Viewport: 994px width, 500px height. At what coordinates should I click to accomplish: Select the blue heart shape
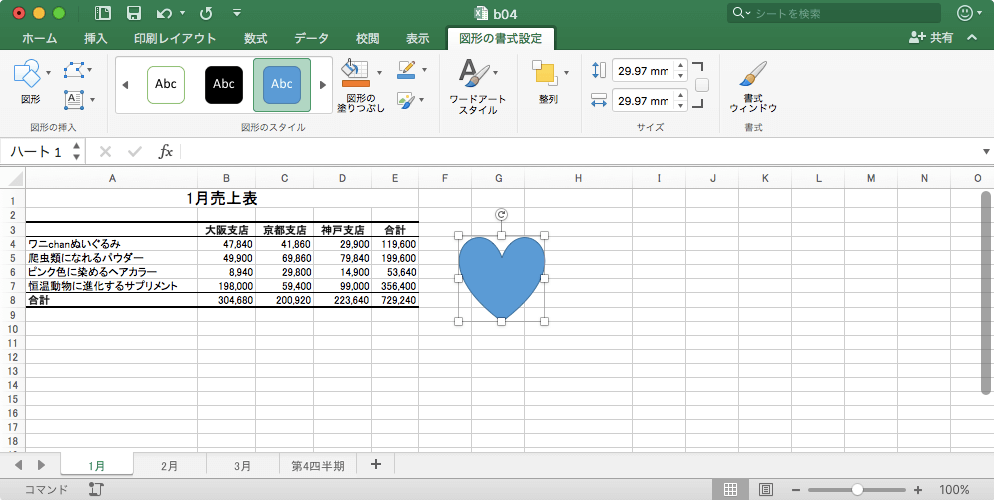501,277
